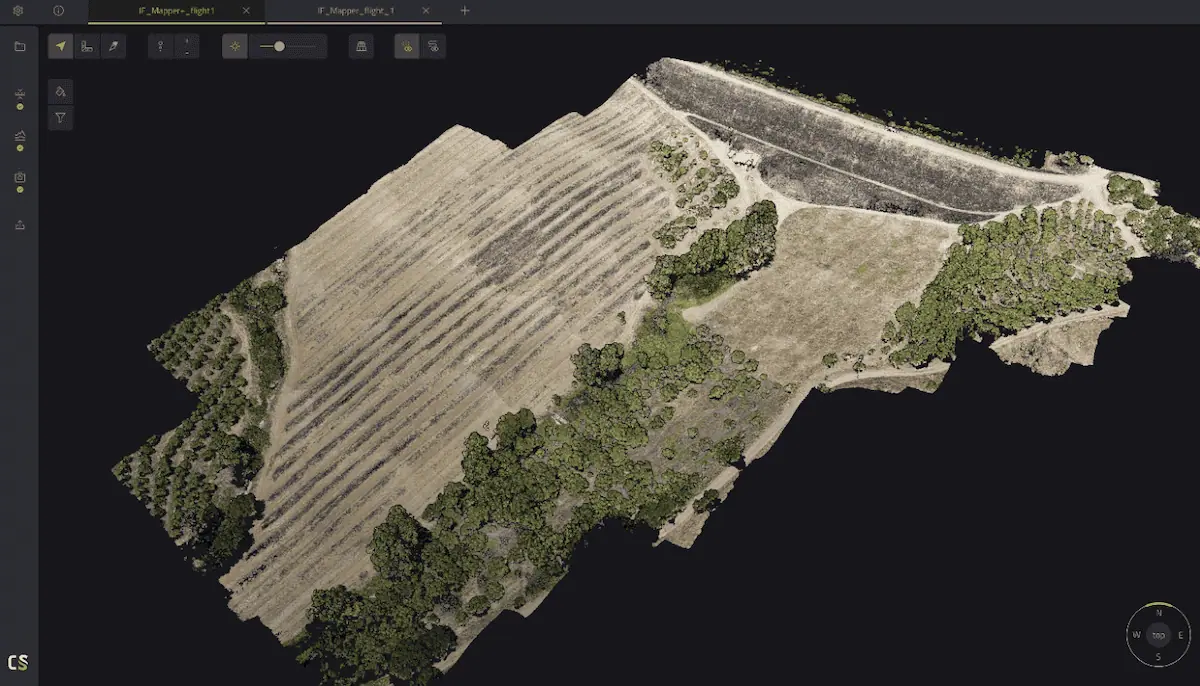The image size is (1200, 686).
Task: Toggle the point visibility eye button
Action: pyautogui.click(x=407, y=47)
